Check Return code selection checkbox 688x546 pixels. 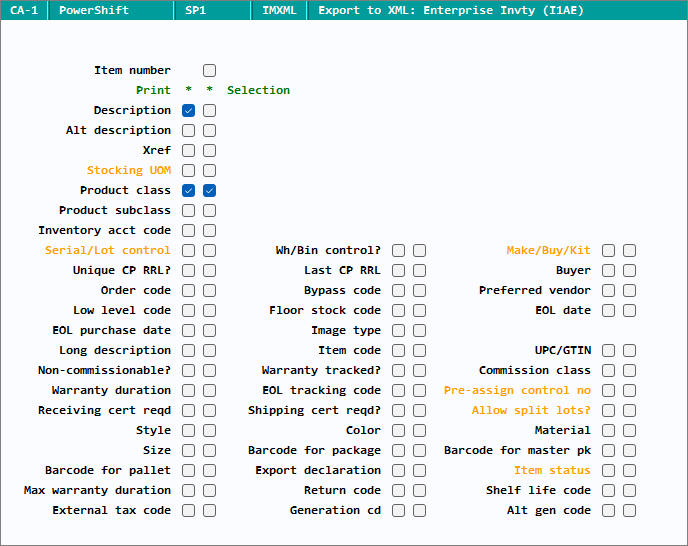(x=419, y=490)
